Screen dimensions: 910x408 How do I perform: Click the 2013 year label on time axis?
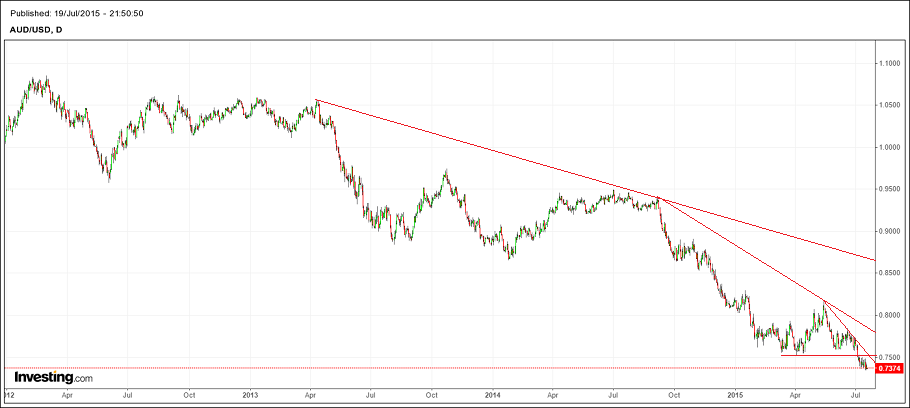(251, 393)
